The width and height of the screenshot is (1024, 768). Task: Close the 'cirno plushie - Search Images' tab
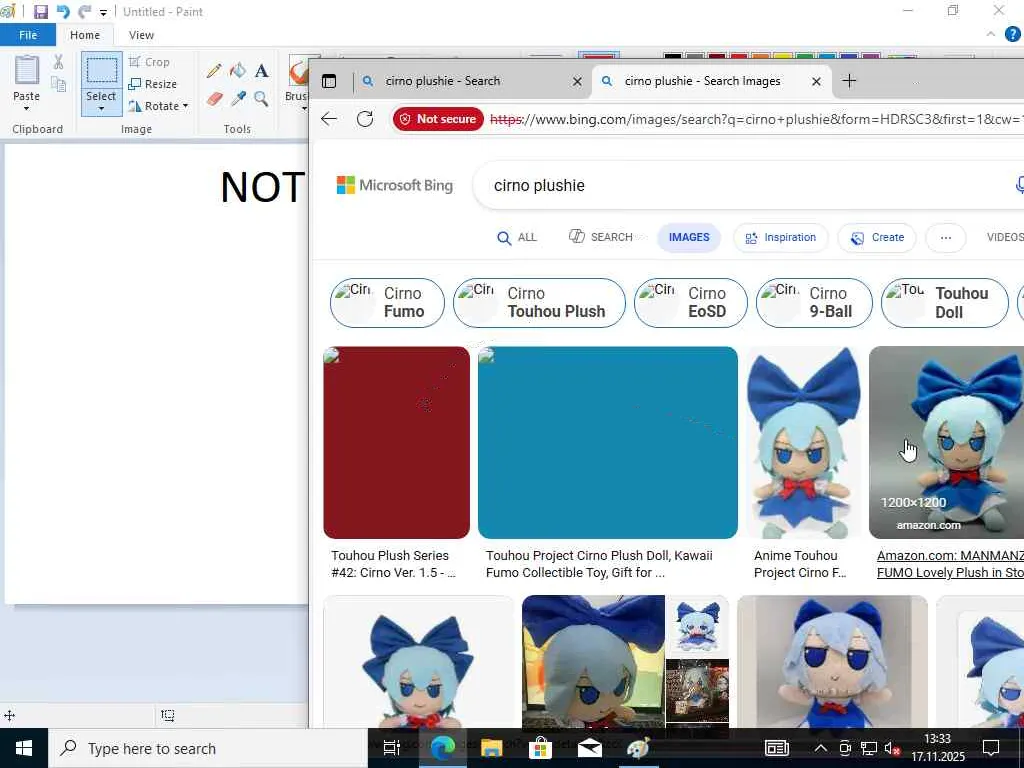click(816, 82)
